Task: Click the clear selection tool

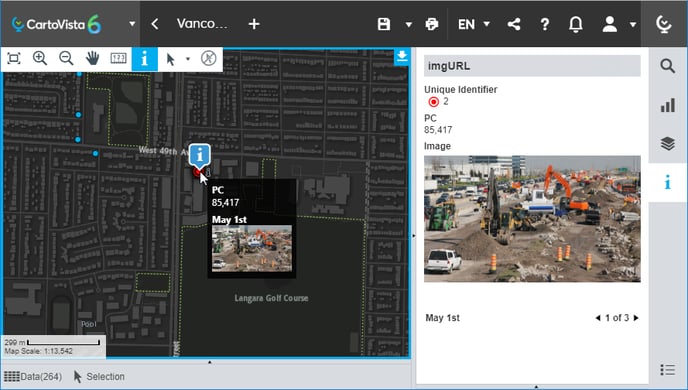Action: pos(208,58)
